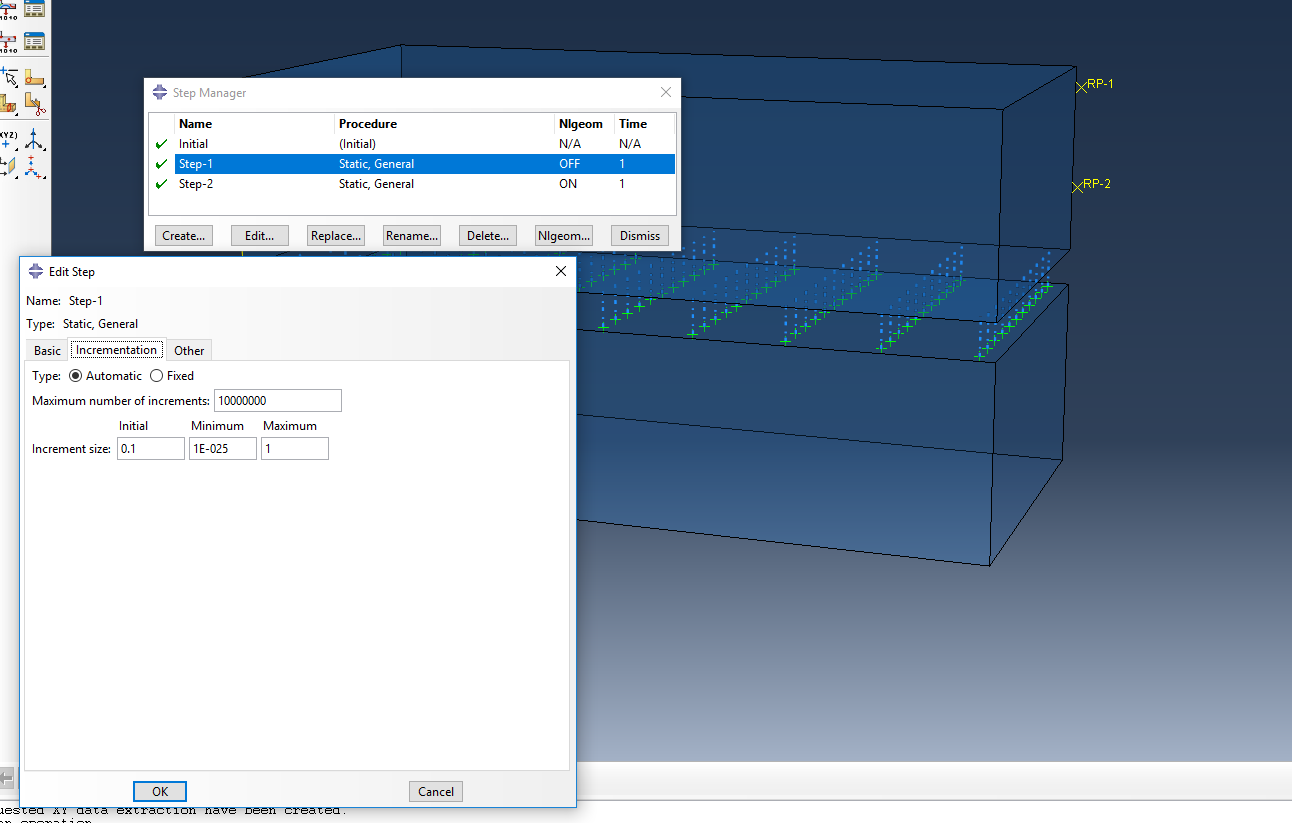The height and width of the screenshot is (823, 1292).
Task: Open the Nlgeom... settings button
Action: (564, 236)
